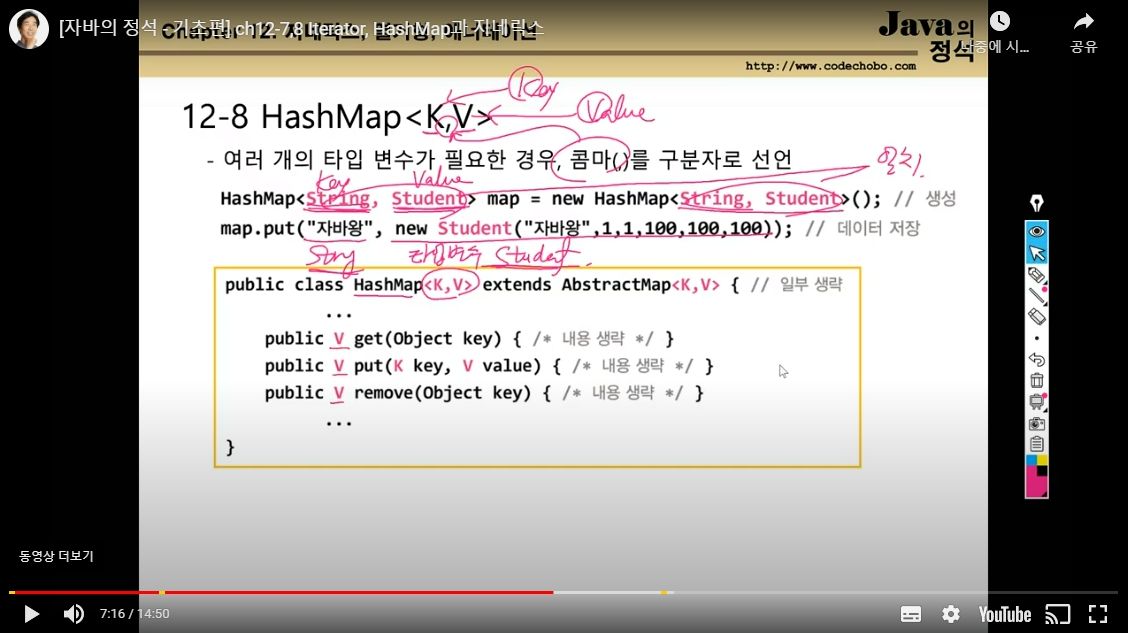Pick the yellow color swatch in the drawing toolbar
The width and height of the screenshot is (1128, 633).
[x=1042, y=460]
